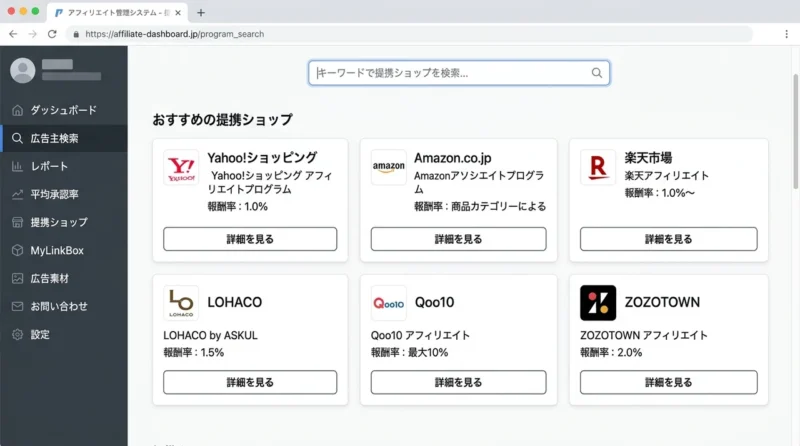This screenshot has width=800, height=446.
Task: Click the LOHACO title text
Action: tap(235, 302)
